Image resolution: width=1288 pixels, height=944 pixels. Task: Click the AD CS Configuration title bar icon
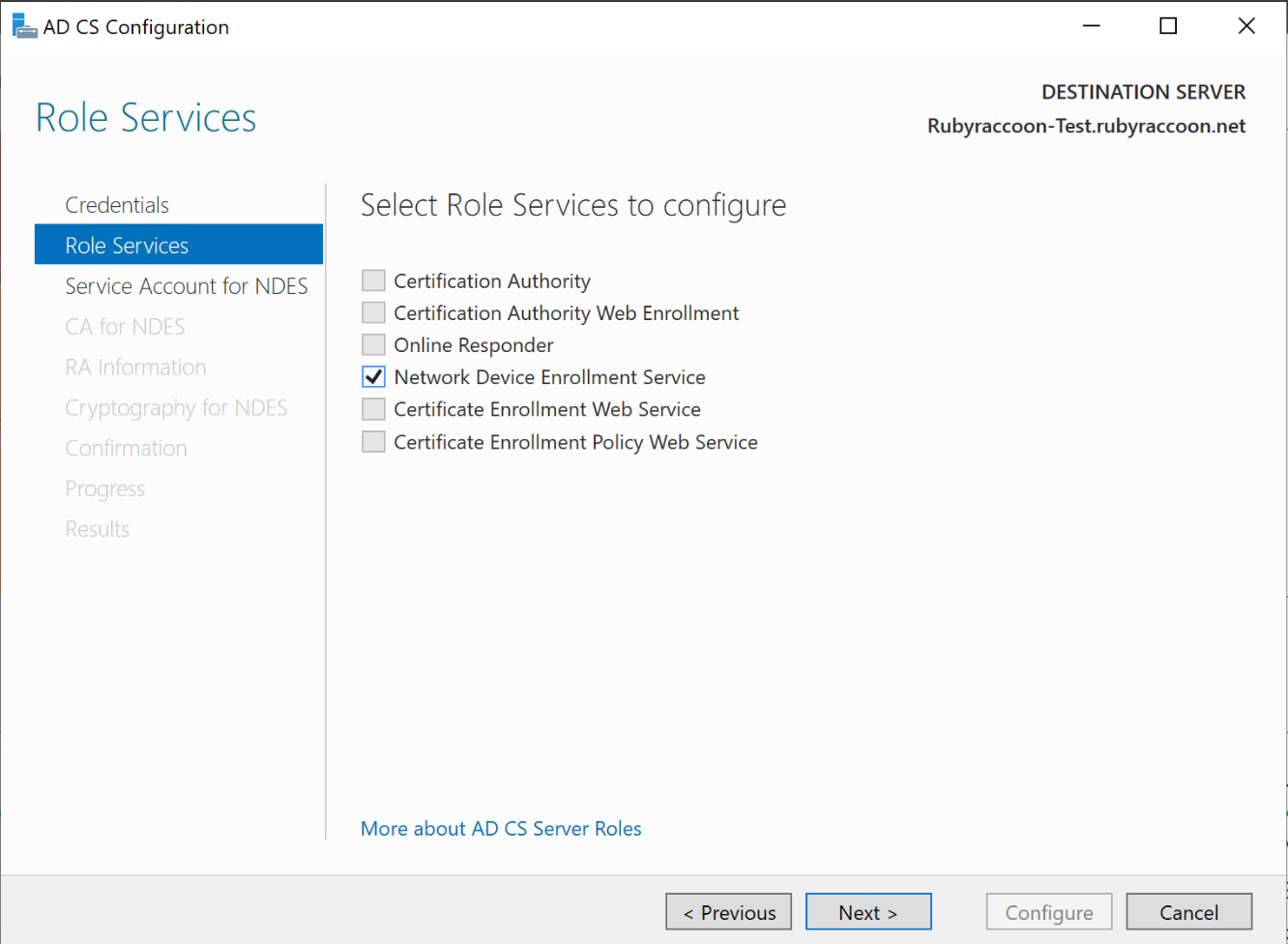pyautogui.click(x=23, y=25)
